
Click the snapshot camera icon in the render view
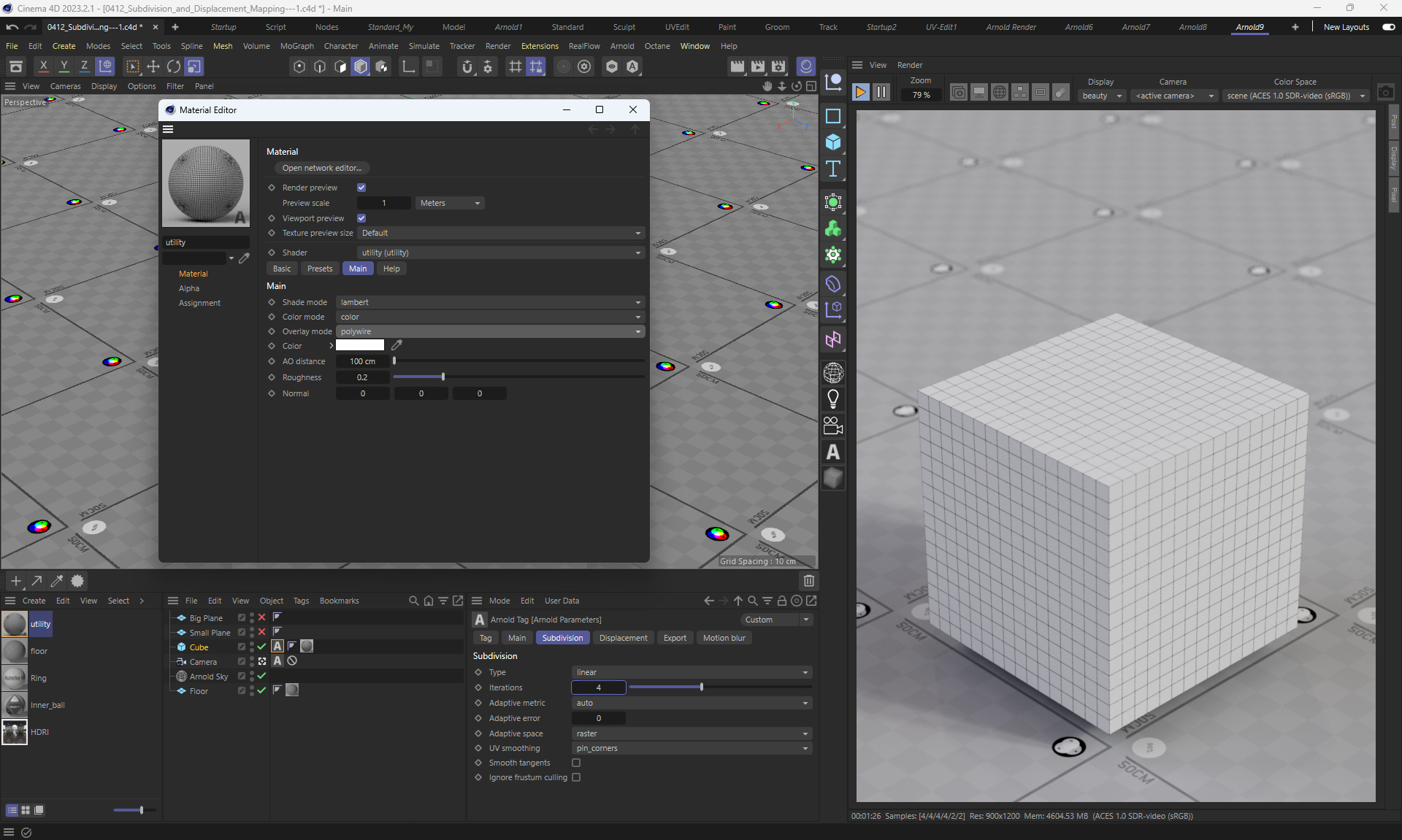pyautogui.click(x=1385, y=93)
